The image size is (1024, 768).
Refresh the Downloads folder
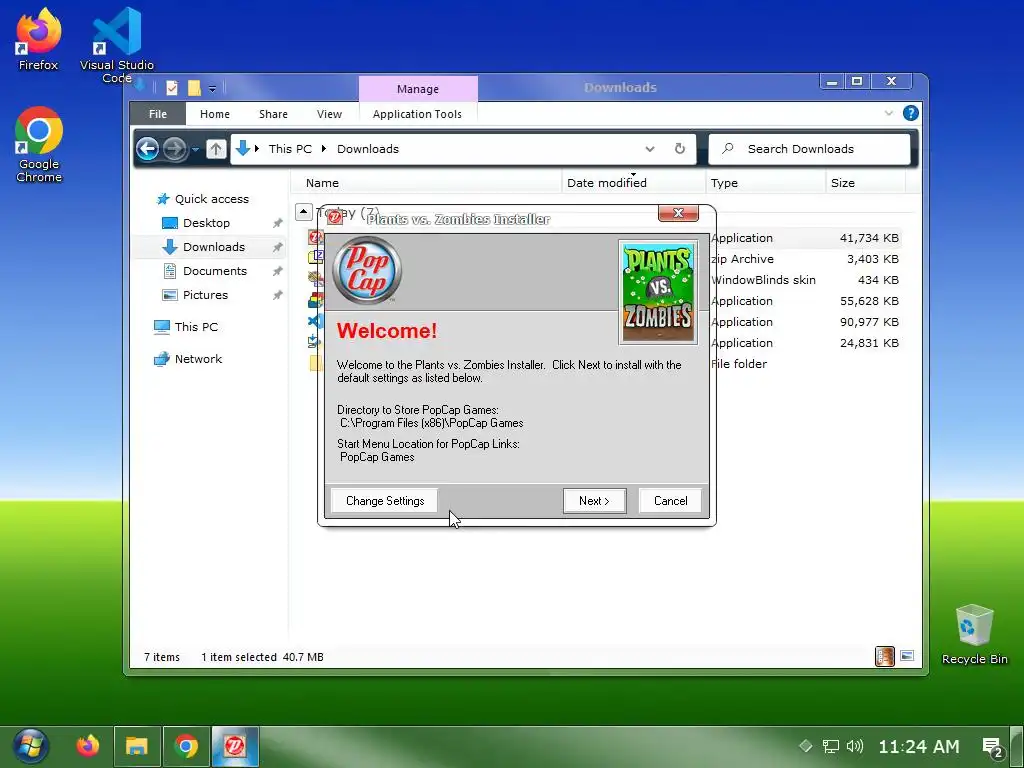click(x=680, y=149)
